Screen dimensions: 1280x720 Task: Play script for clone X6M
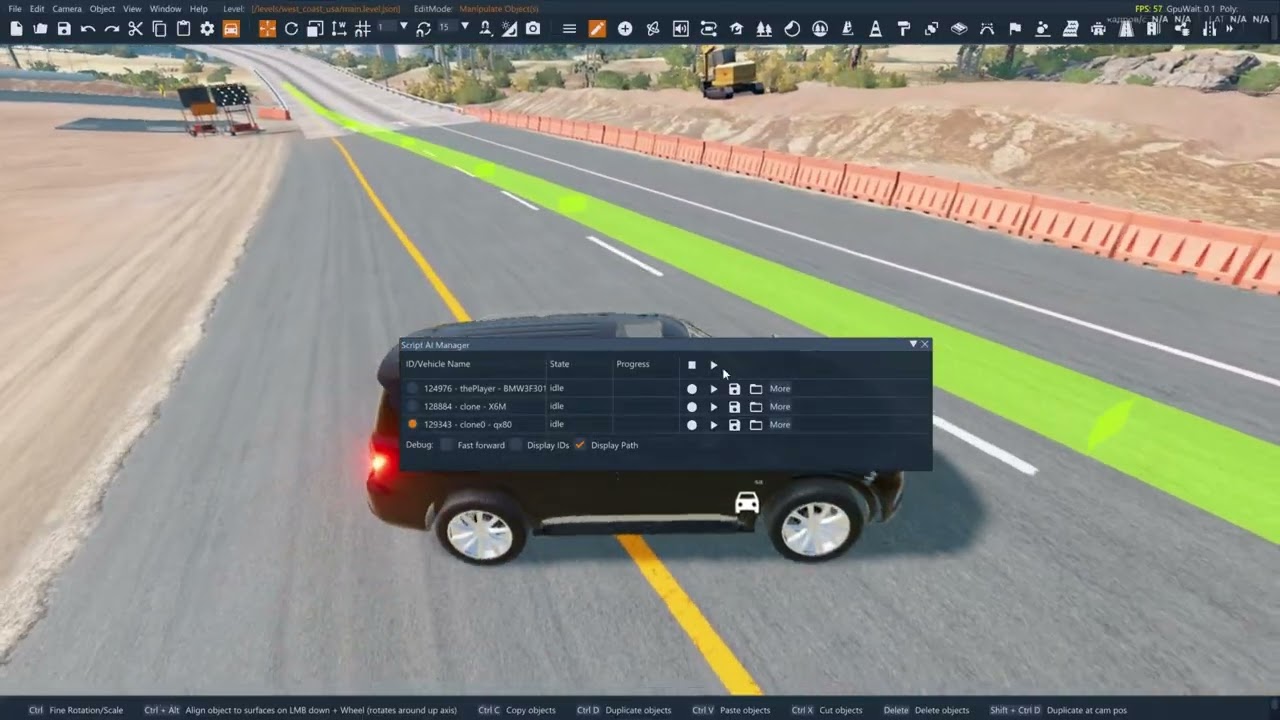(x=713, y=407)
